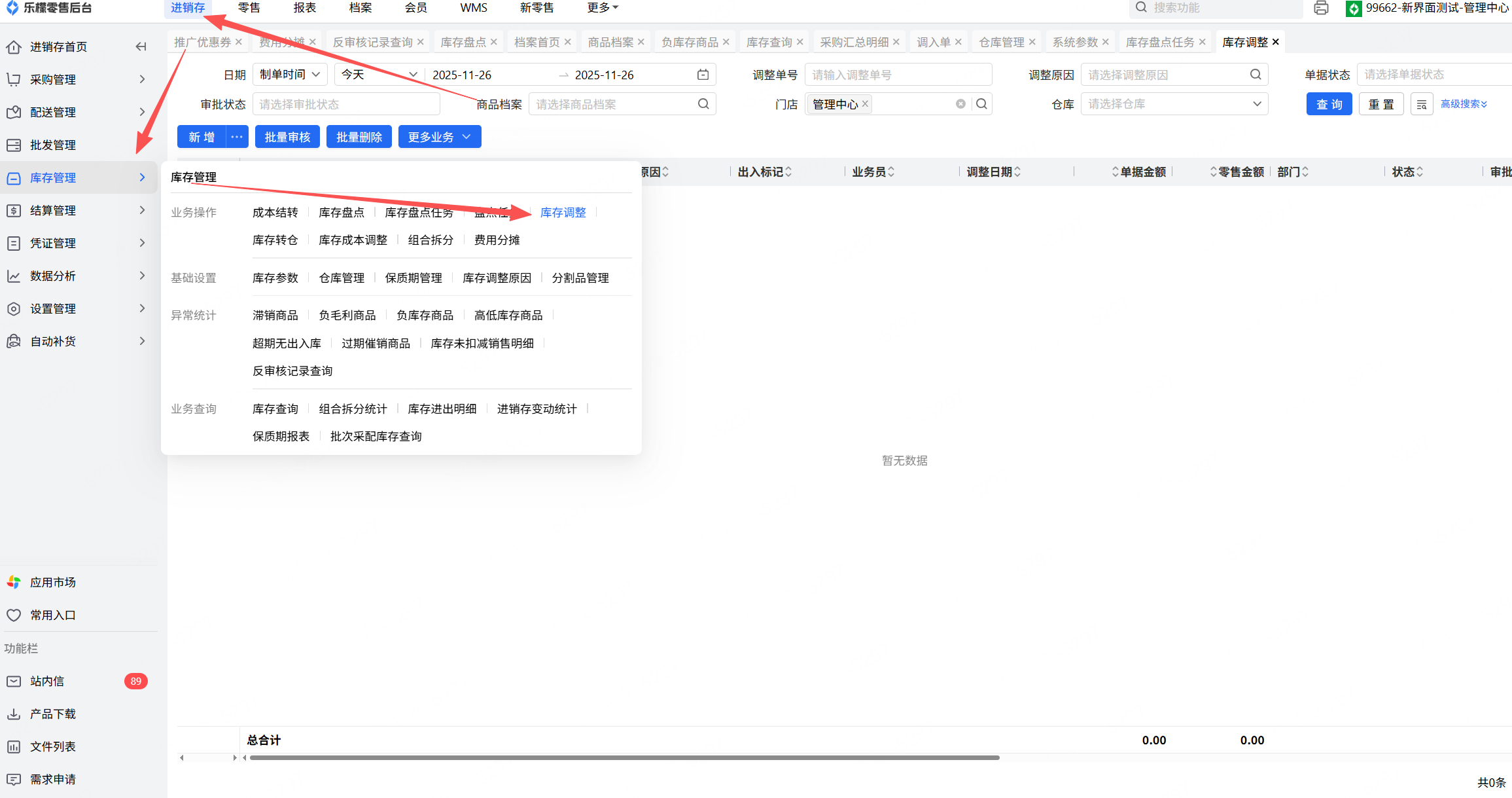Open the calendar date picker icon

pos(703,75)
